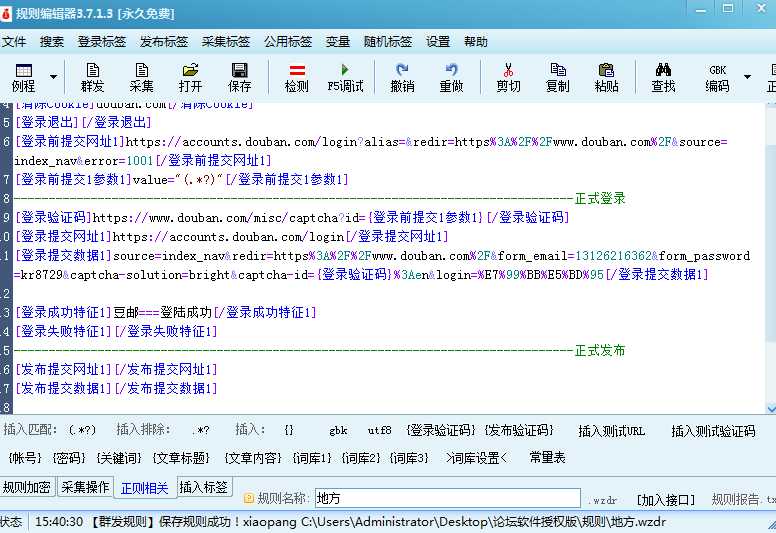
Task: Open the 变量 menu
Action: coord(338,42)
